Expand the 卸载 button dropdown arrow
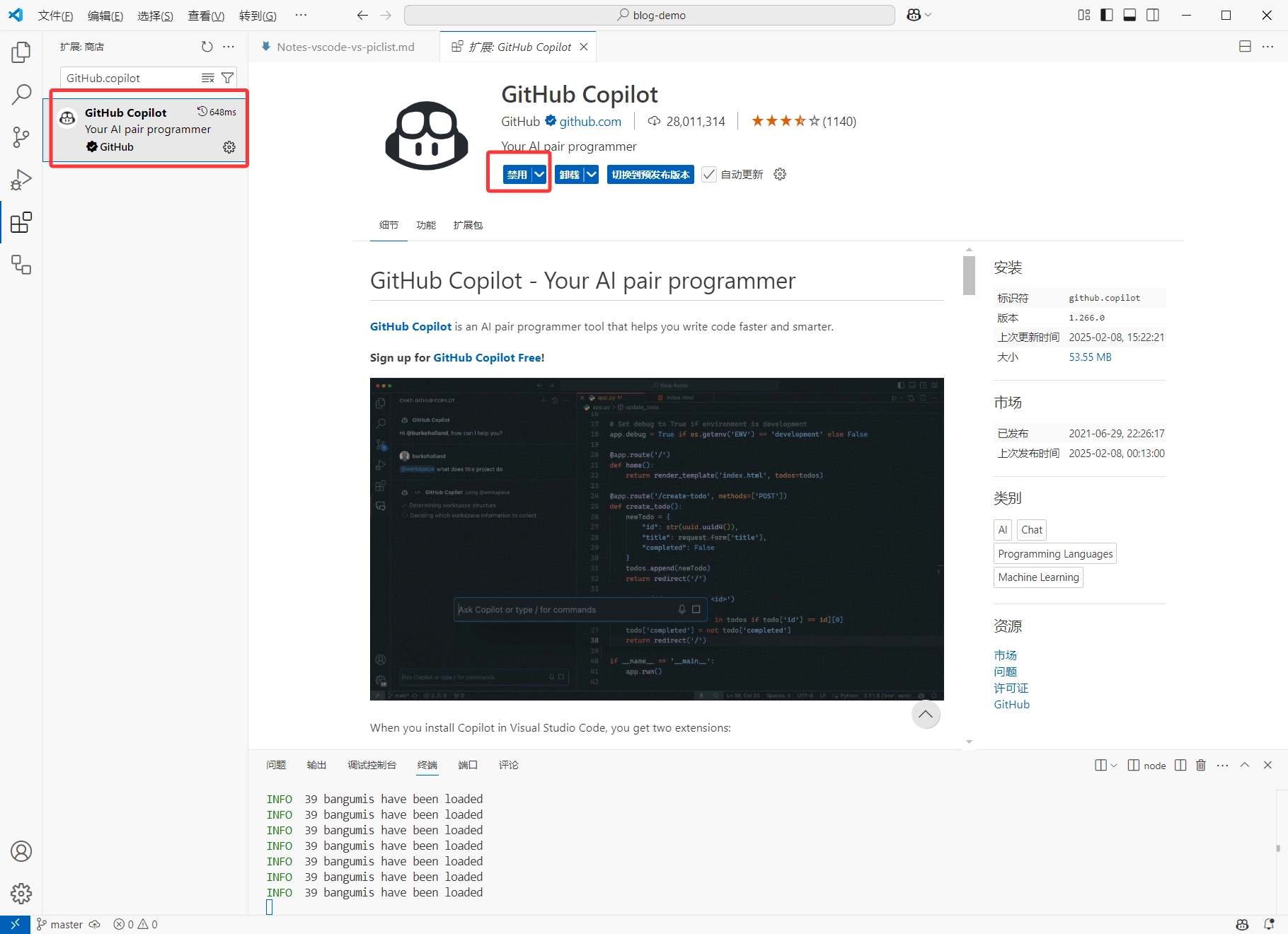Screen dimensions: 1288x934 (592, 174)
